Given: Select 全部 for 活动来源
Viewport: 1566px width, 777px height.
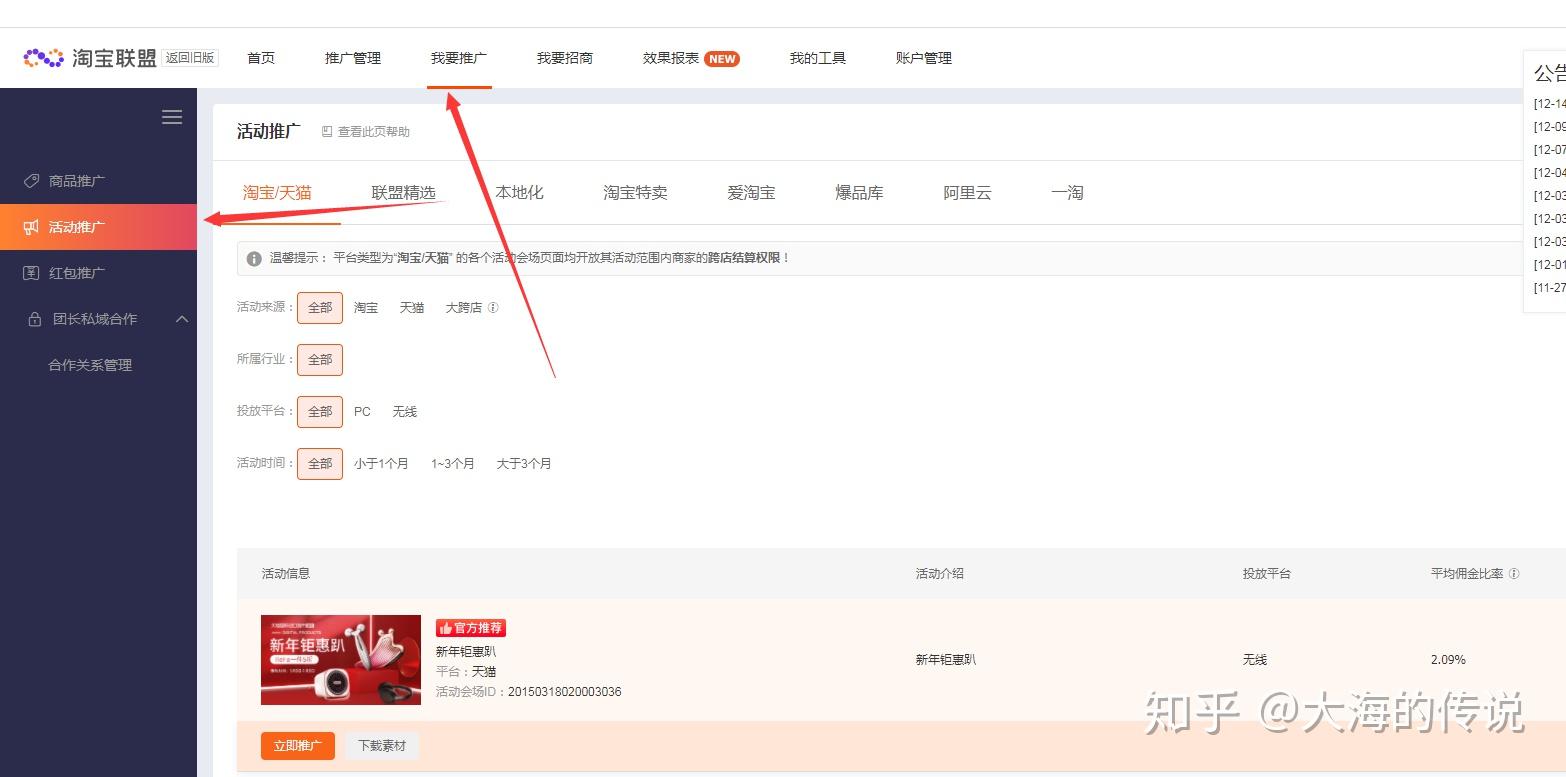Looking at the screenshot, I should pyautogui.click(x=320, y=308).
